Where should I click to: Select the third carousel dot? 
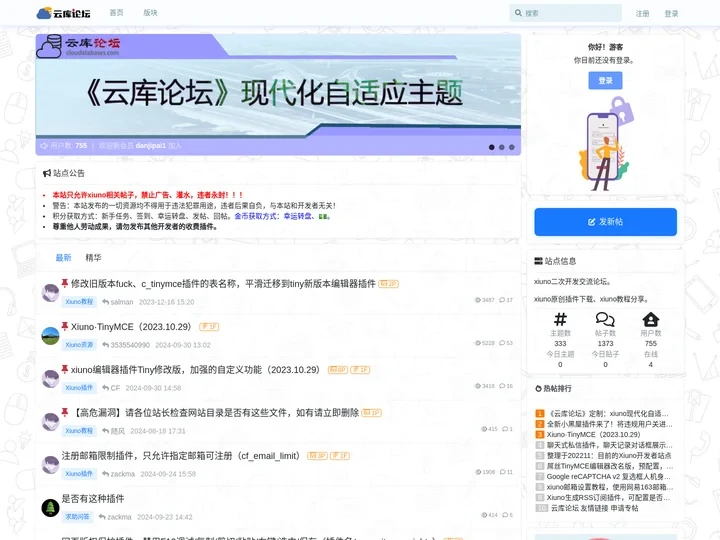tap(512, 147)
